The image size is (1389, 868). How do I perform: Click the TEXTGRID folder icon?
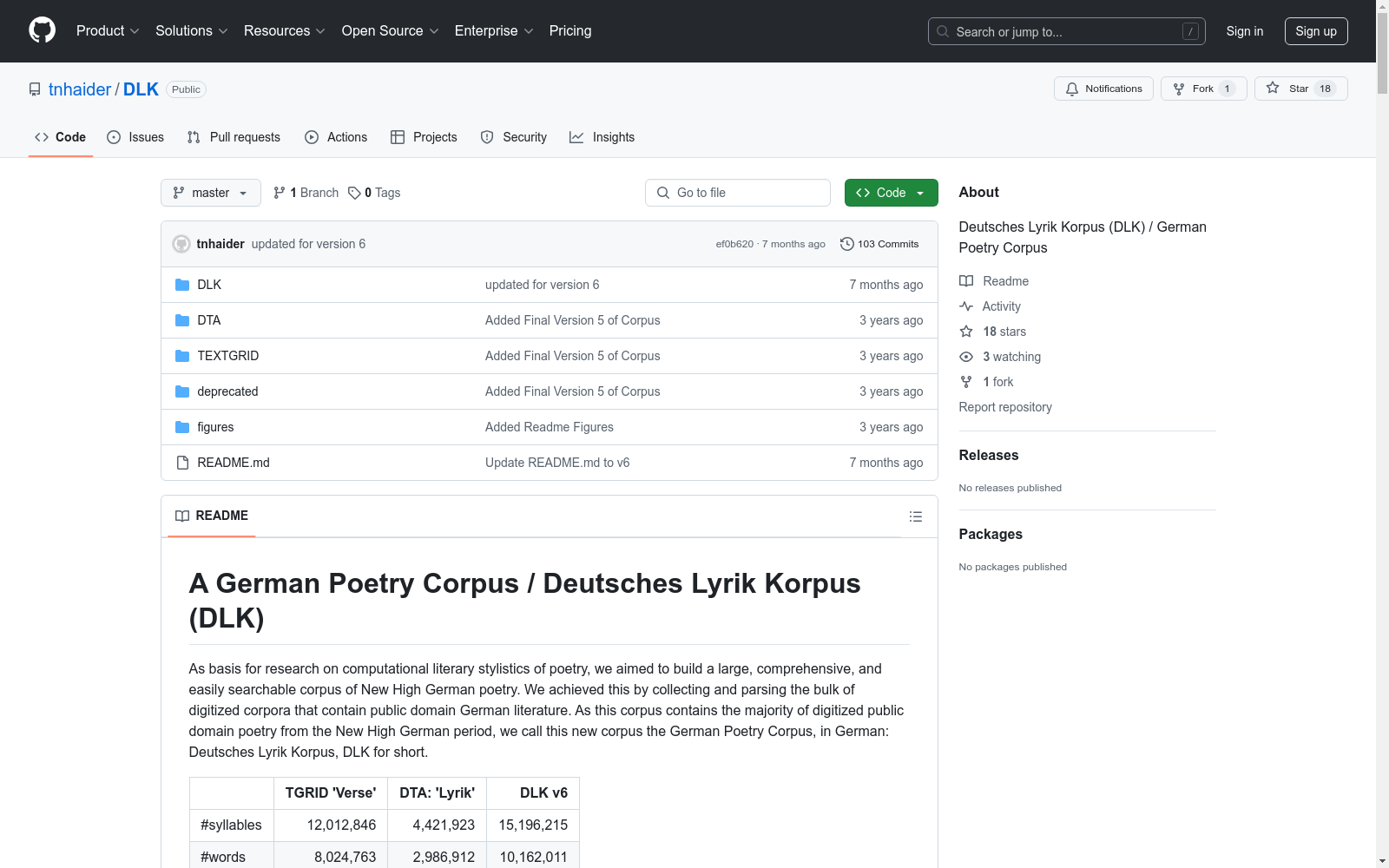click(182, 356)
